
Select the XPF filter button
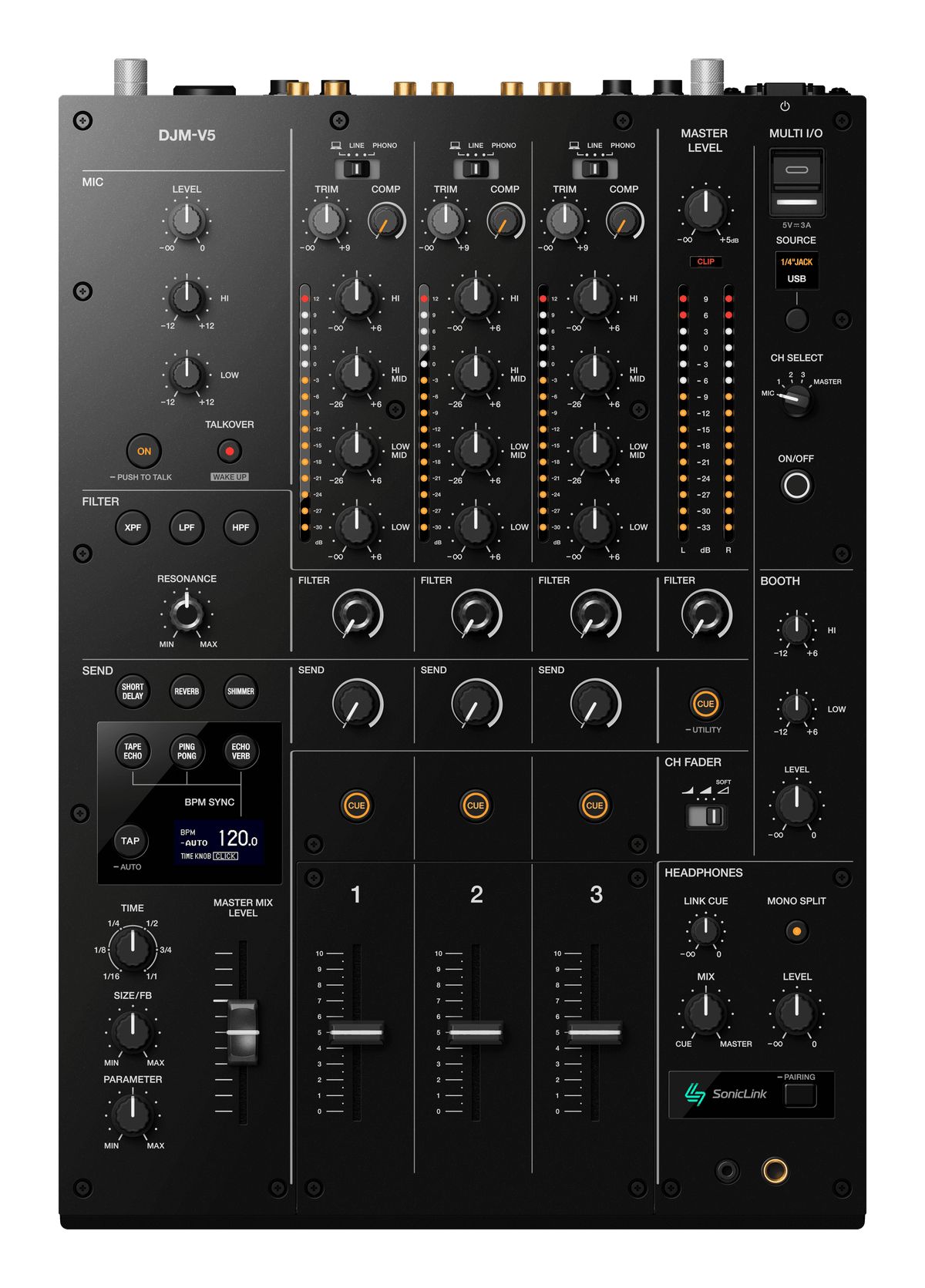[x=133, y=527]
